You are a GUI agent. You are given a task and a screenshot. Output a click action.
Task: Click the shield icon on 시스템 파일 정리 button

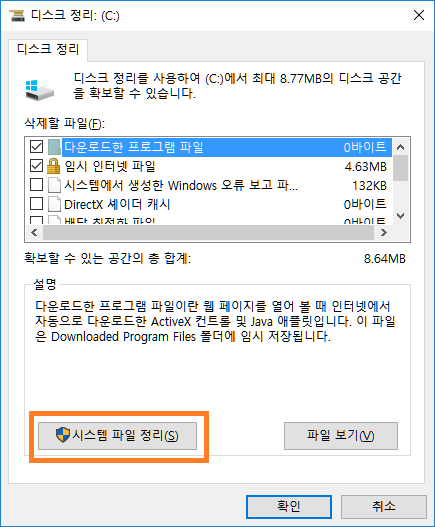click(x=63, y=435)
